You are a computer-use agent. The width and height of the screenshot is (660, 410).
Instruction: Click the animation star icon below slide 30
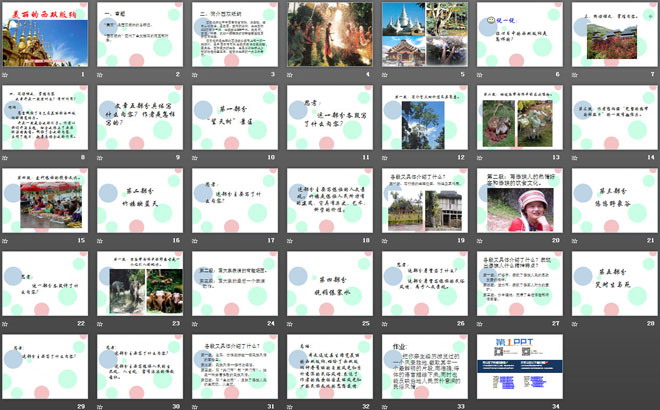(100, 407)
